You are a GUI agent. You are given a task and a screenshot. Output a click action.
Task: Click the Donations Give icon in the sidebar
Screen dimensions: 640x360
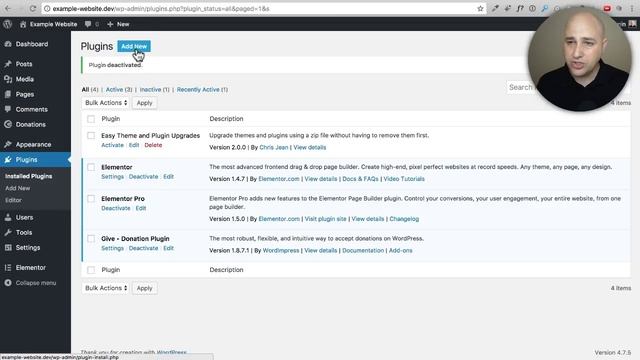point(8,124)
